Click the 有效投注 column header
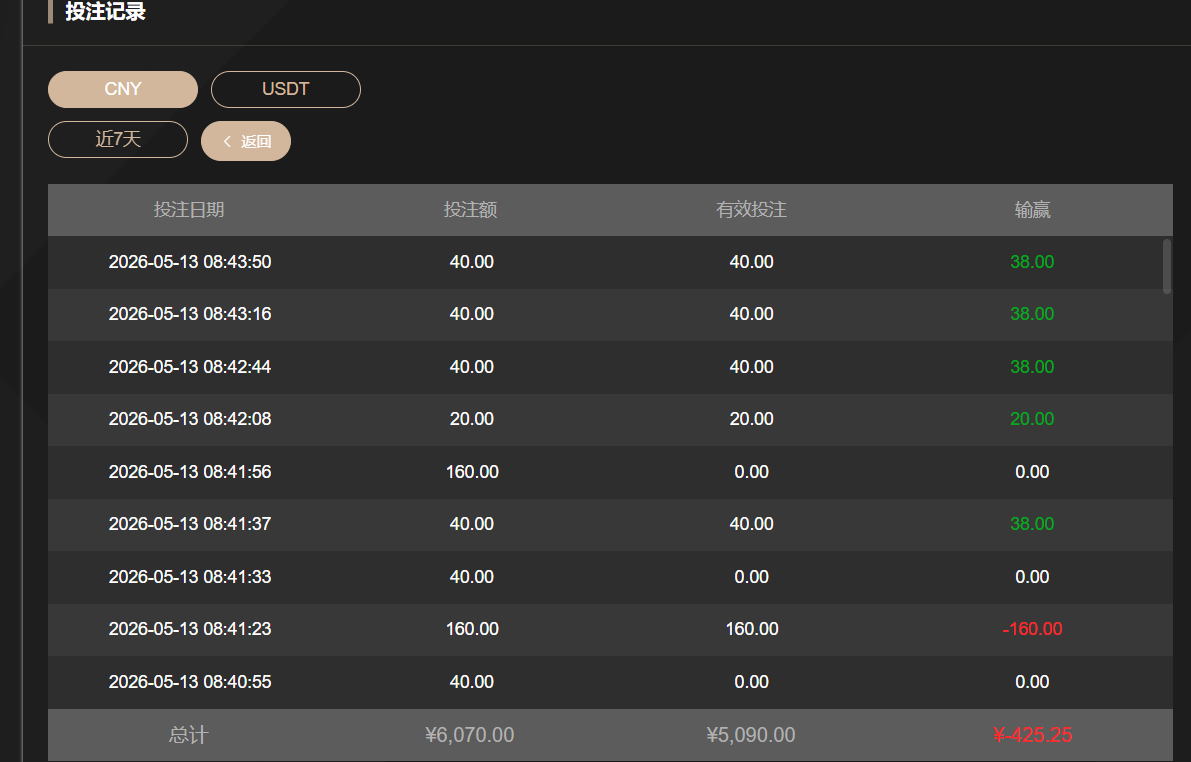This screenshot has width=1191, height=762. [751, 210]
